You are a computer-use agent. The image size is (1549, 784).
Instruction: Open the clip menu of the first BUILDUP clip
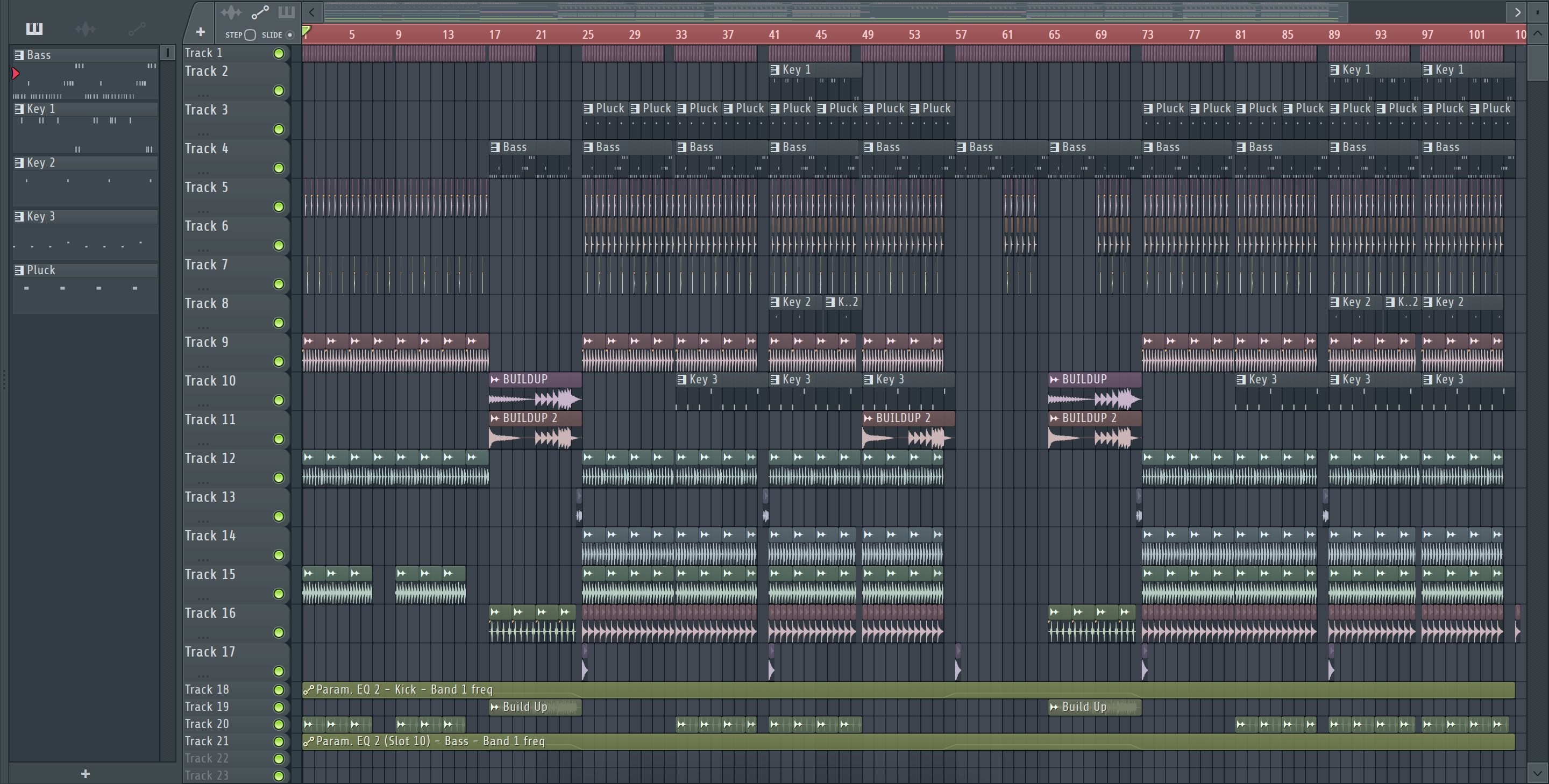495,380
